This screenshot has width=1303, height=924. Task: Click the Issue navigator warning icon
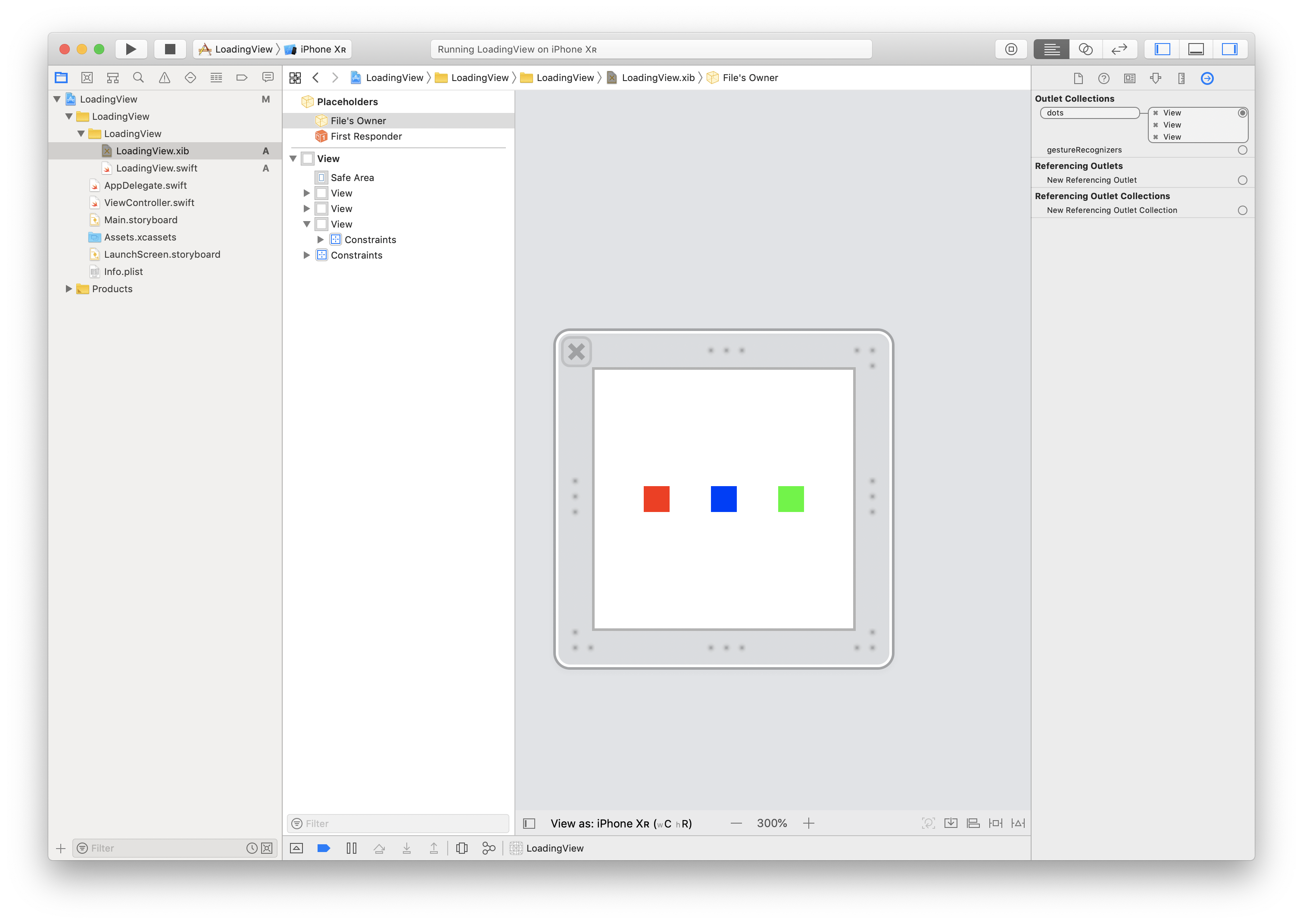coord(164,78)
